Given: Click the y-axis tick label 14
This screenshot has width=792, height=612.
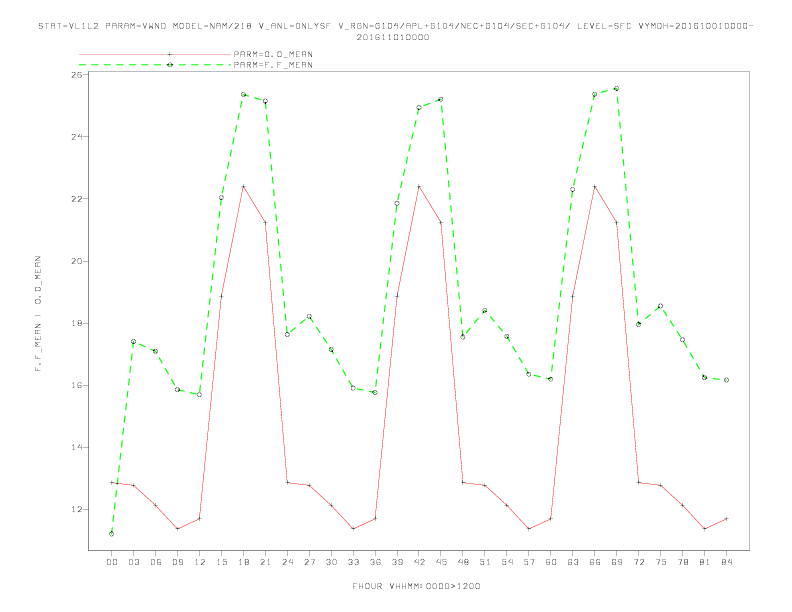Looking at the screenshot, I should [77, 447].
